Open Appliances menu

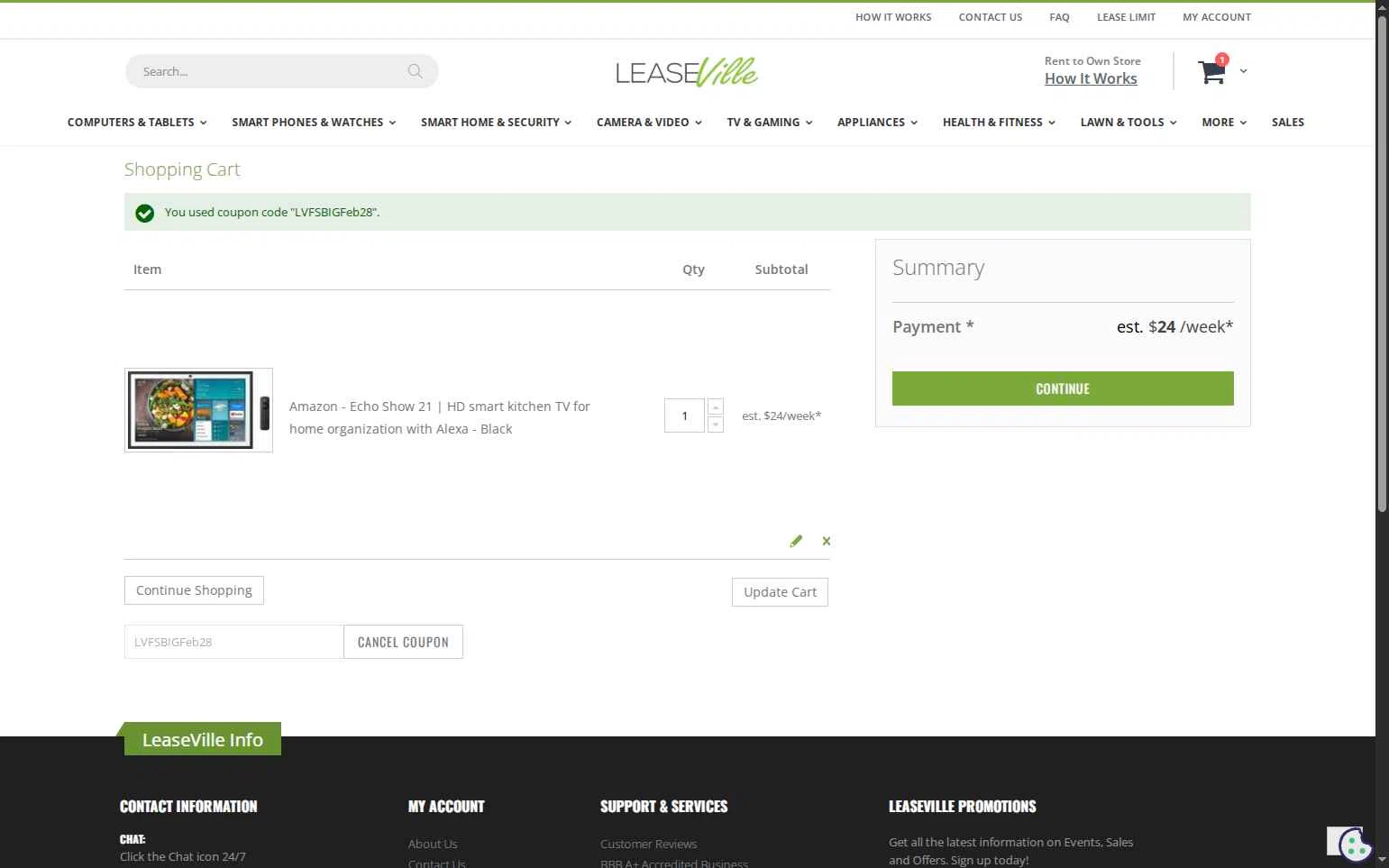(877, 123)
